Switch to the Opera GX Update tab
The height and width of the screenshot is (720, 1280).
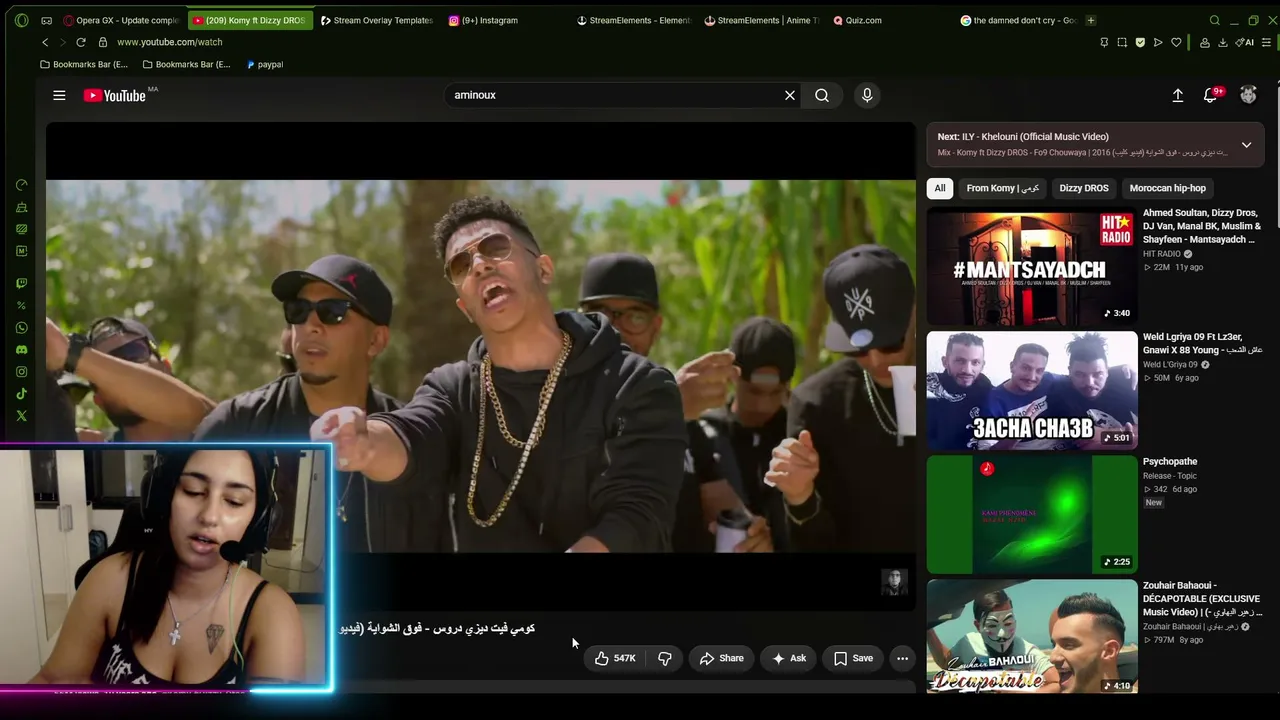121,20
